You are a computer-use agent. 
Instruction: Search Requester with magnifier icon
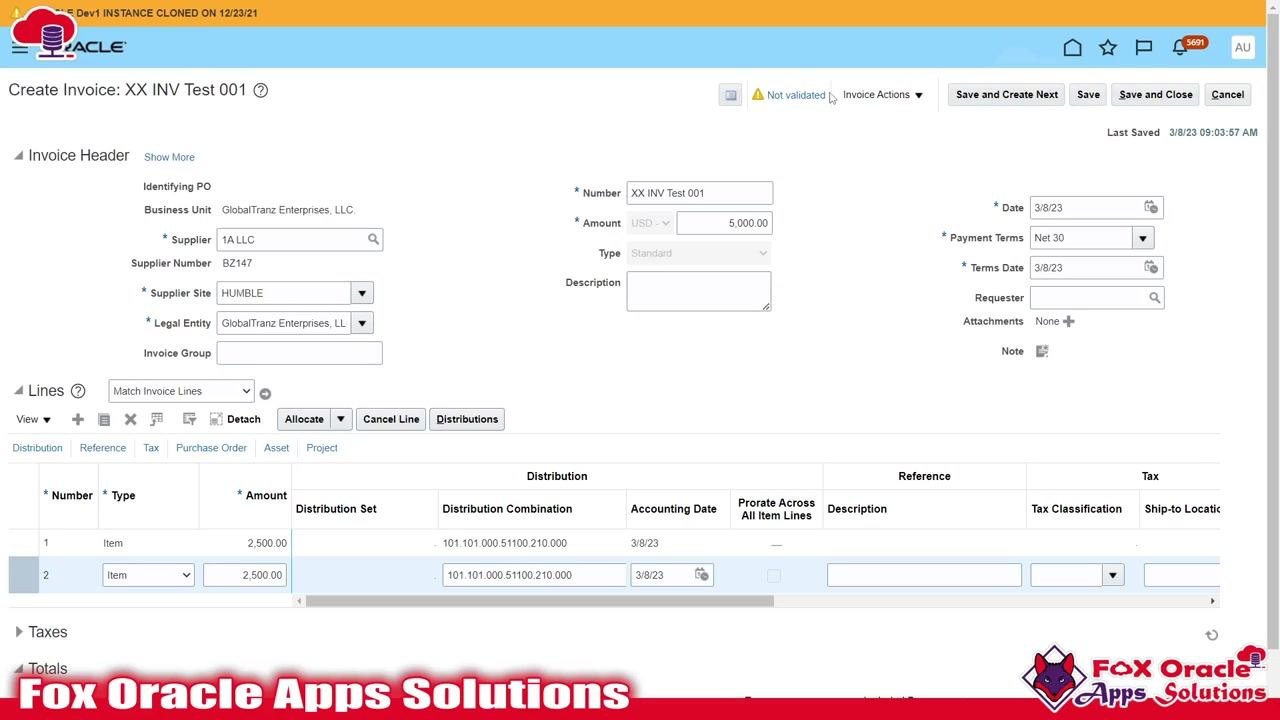click(x=1154, y=298)
